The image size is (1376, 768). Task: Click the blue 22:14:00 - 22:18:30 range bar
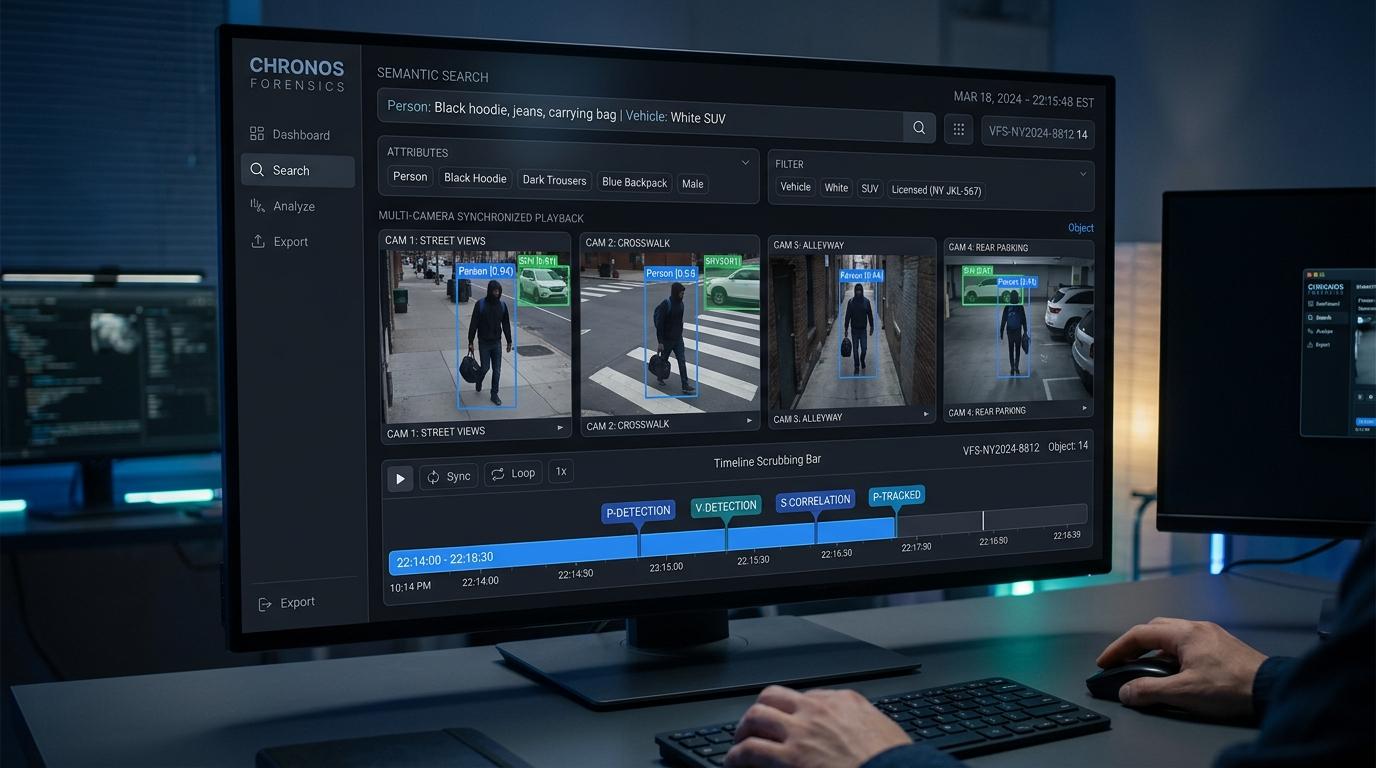click(x=642, y=547)
